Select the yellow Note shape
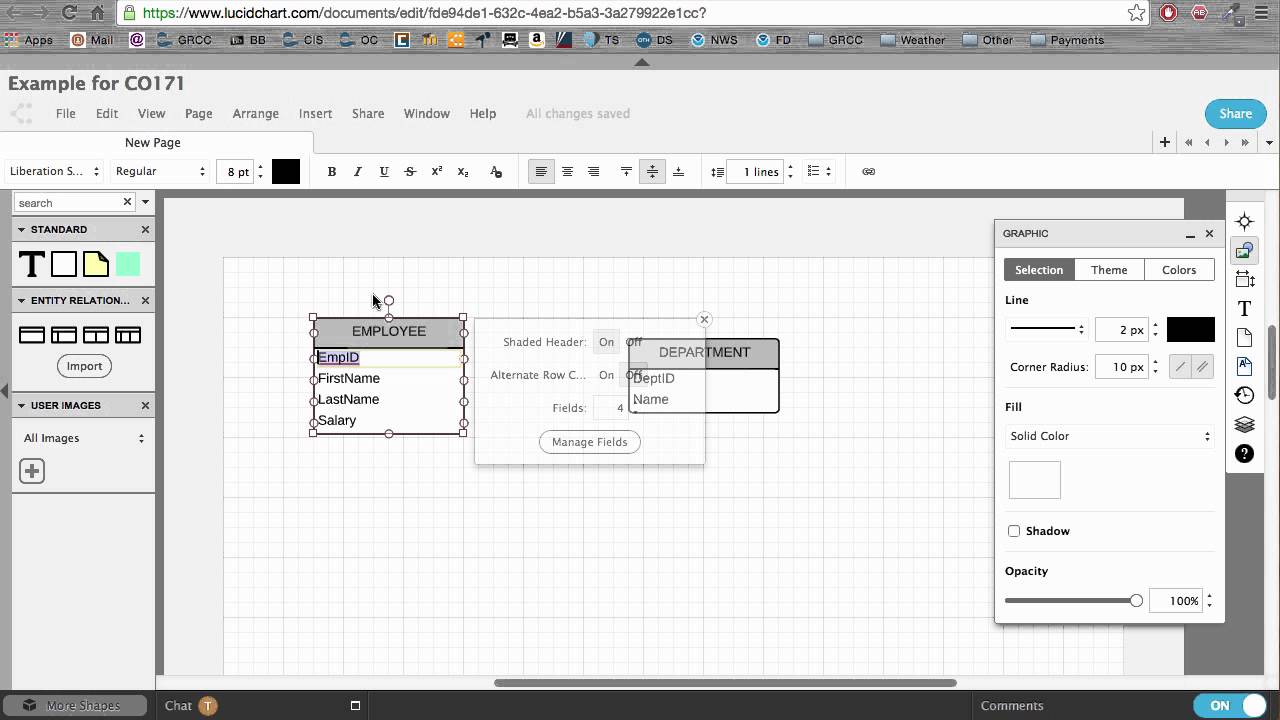The image size is (1280, 720). pyautogui.click(x=96, y=264)
